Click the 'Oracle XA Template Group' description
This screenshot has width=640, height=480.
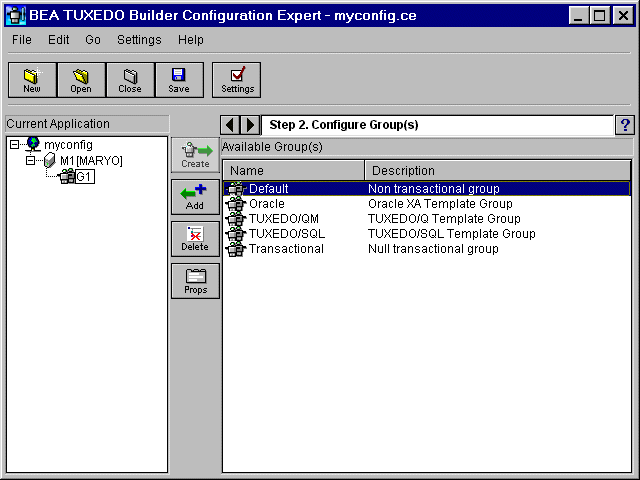pos(440,204)
